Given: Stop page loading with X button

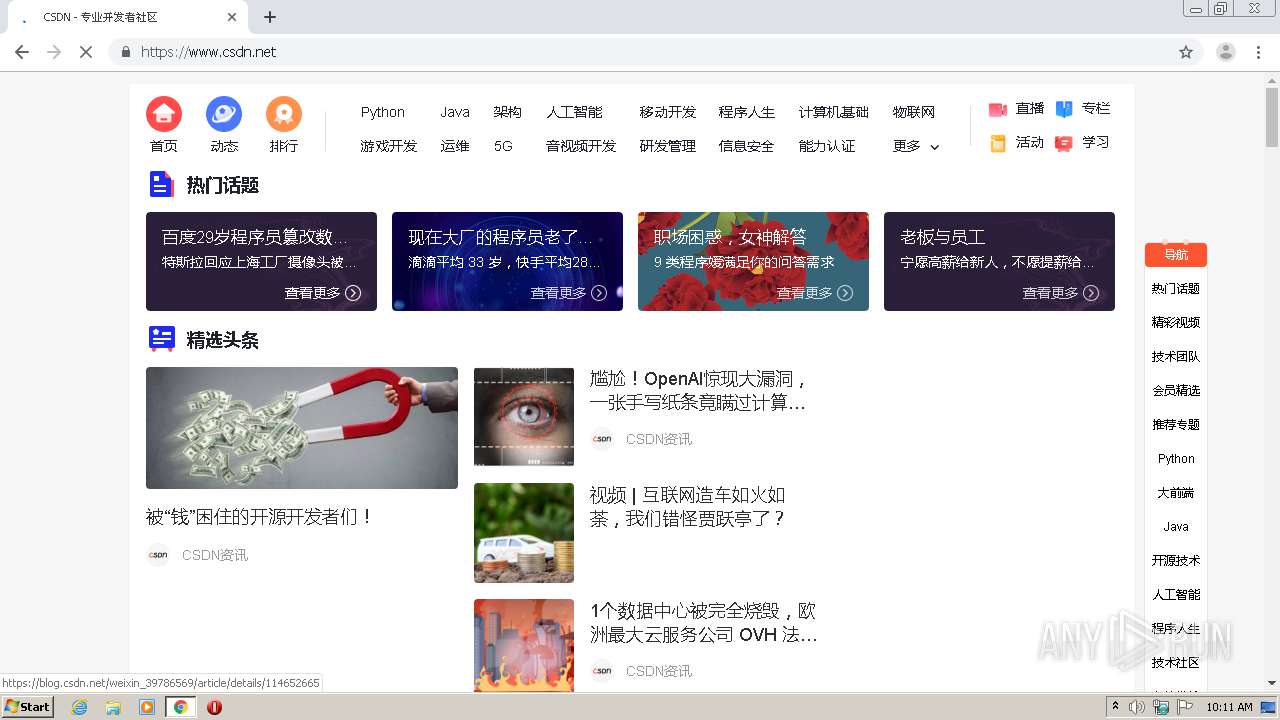Looking at the screenshot, I should pos(86,52).
